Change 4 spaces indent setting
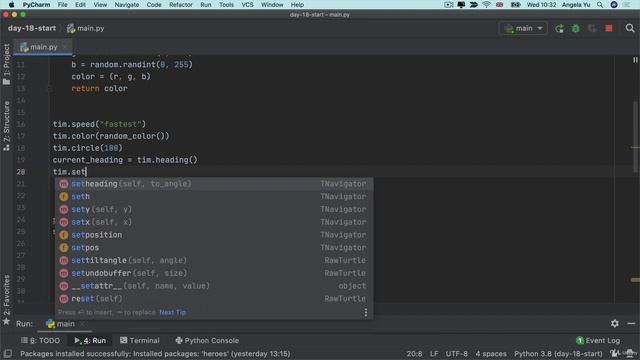The height and width of the screenshot is (360, 640). point(491,354)
